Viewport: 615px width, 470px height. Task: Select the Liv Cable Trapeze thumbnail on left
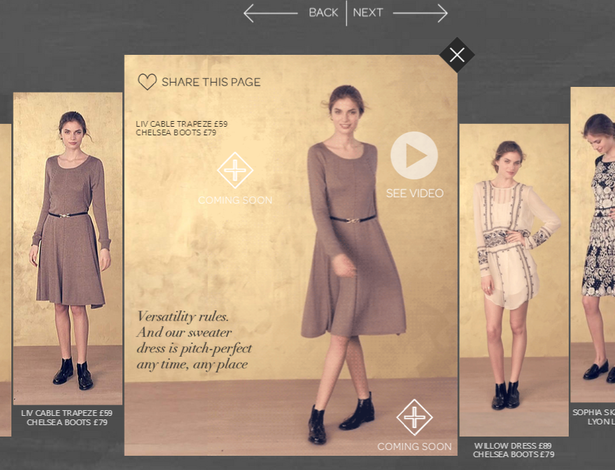pos(68,248)
